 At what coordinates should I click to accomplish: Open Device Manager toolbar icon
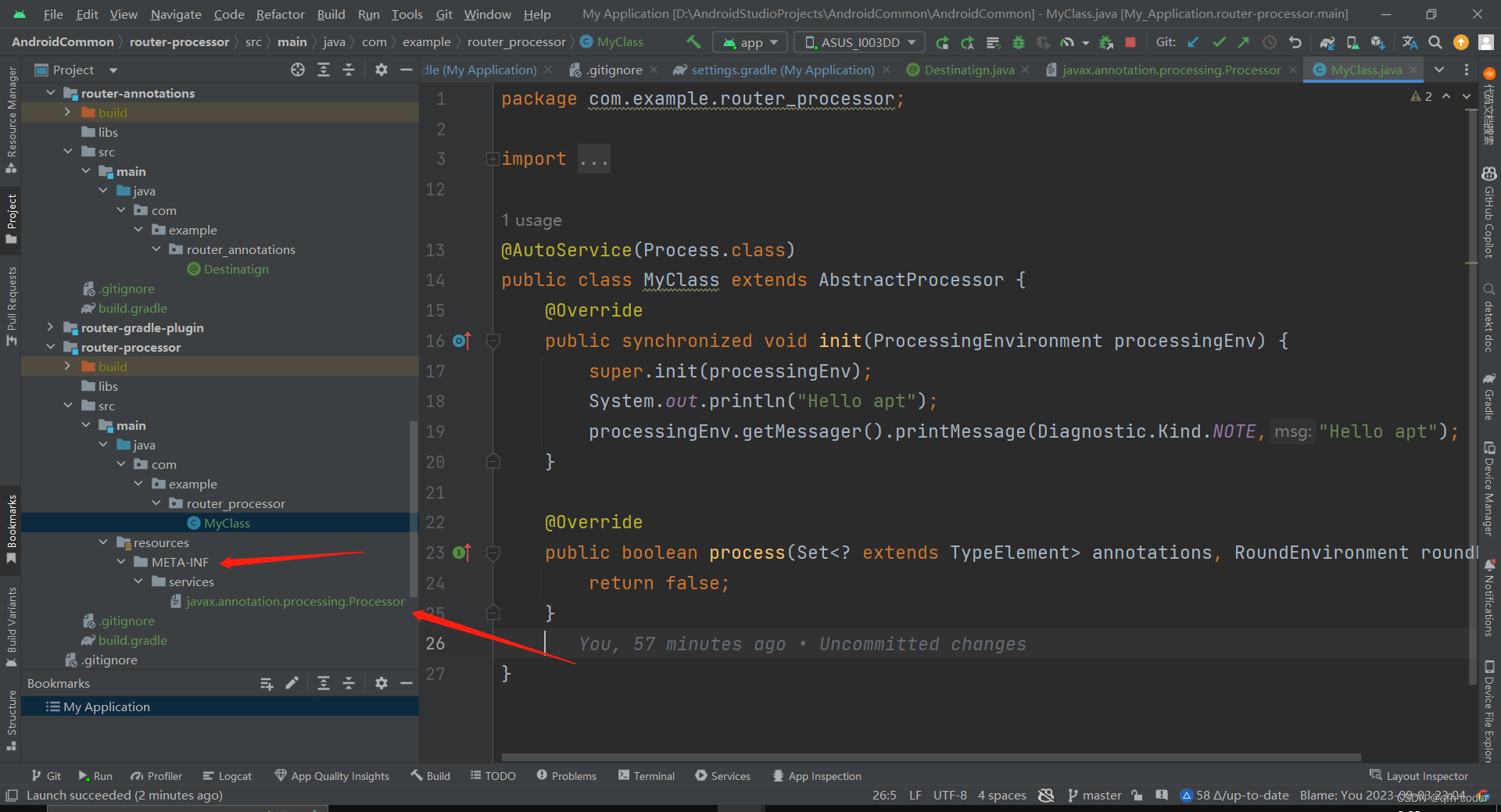point(1353,42)
